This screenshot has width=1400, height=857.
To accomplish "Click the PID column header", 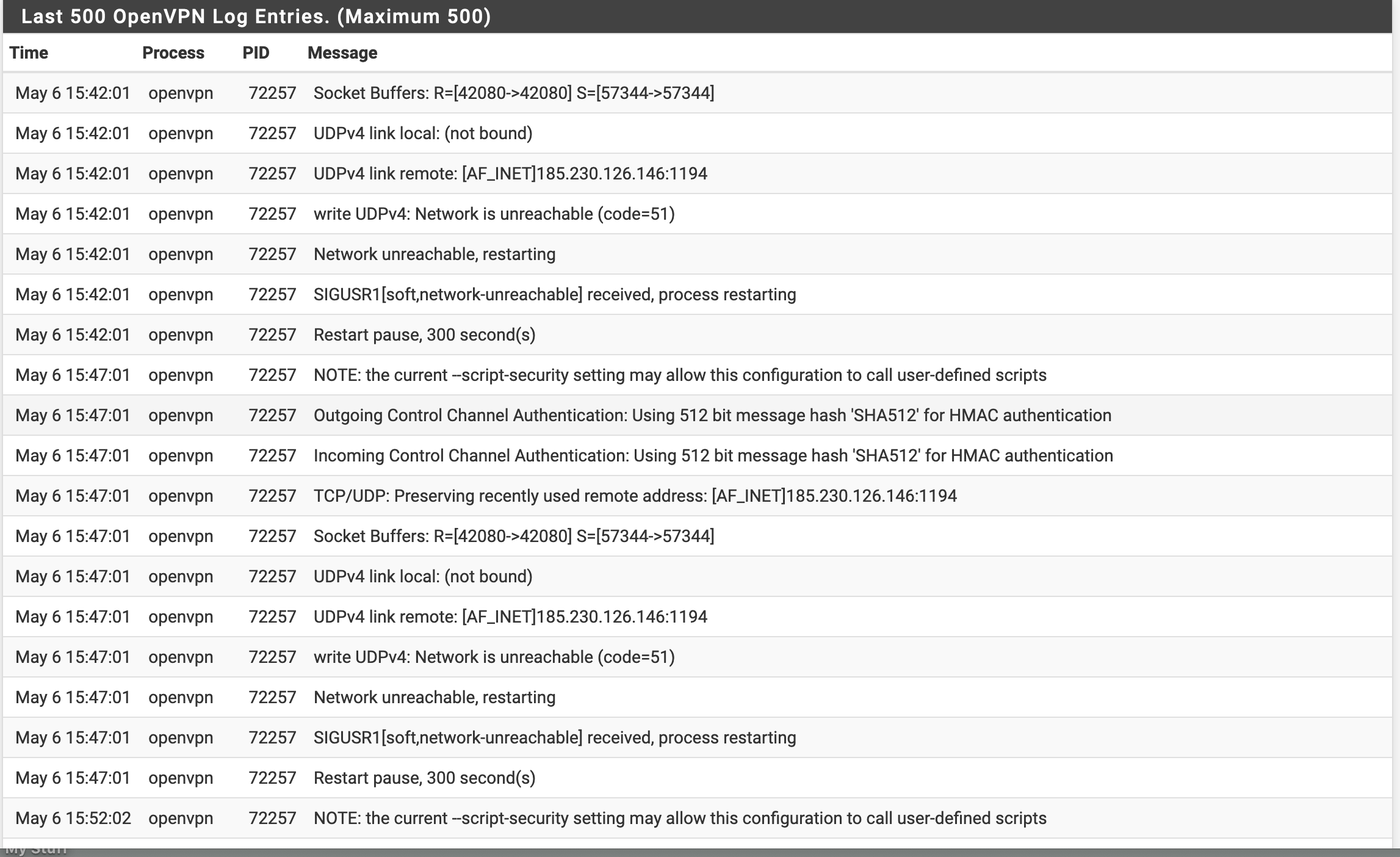I will coord(256,53).
